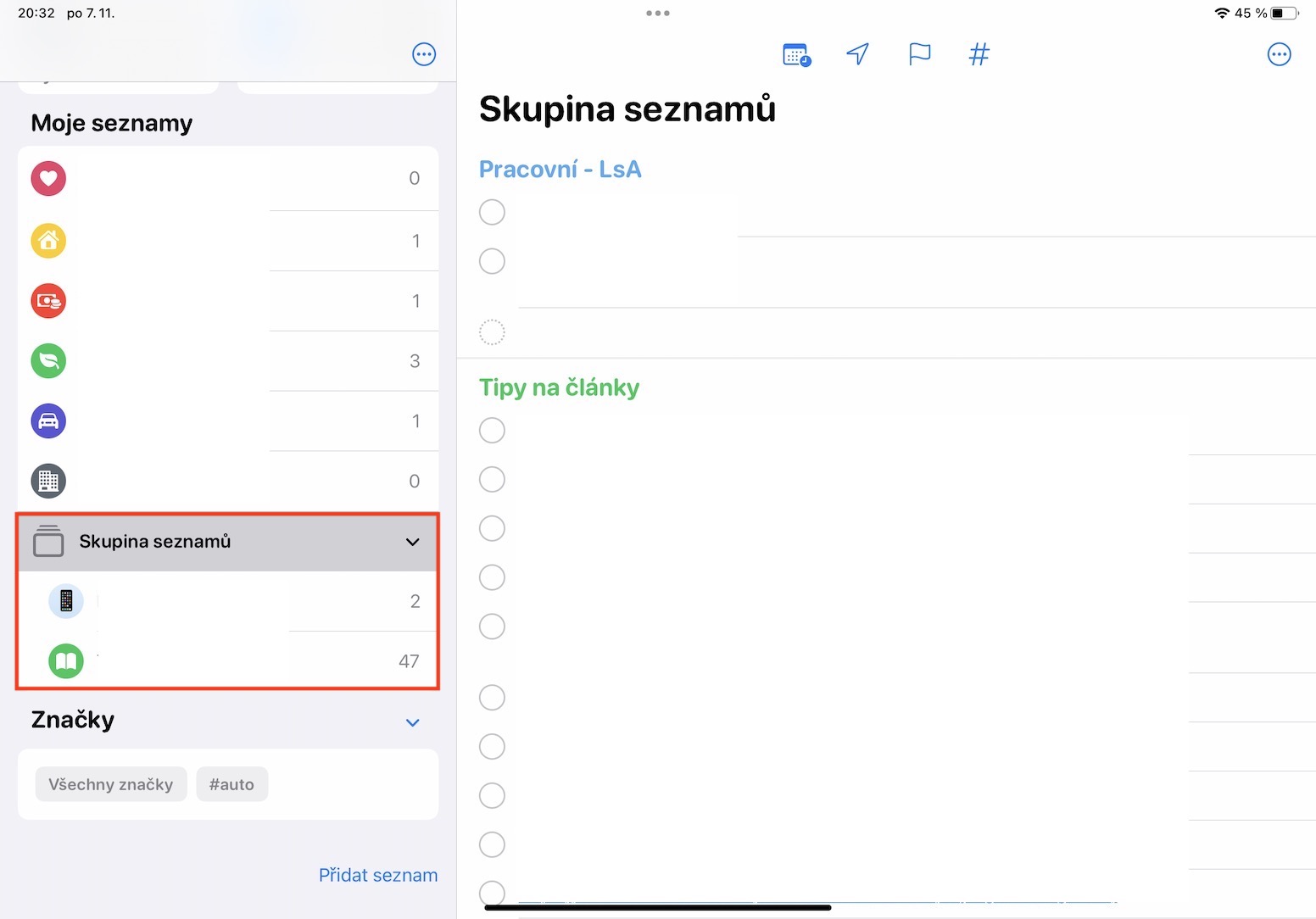Complete first reminder under Pracovní - LsA
This screenshot has height=919, width=1316.
tap(492, 212)
